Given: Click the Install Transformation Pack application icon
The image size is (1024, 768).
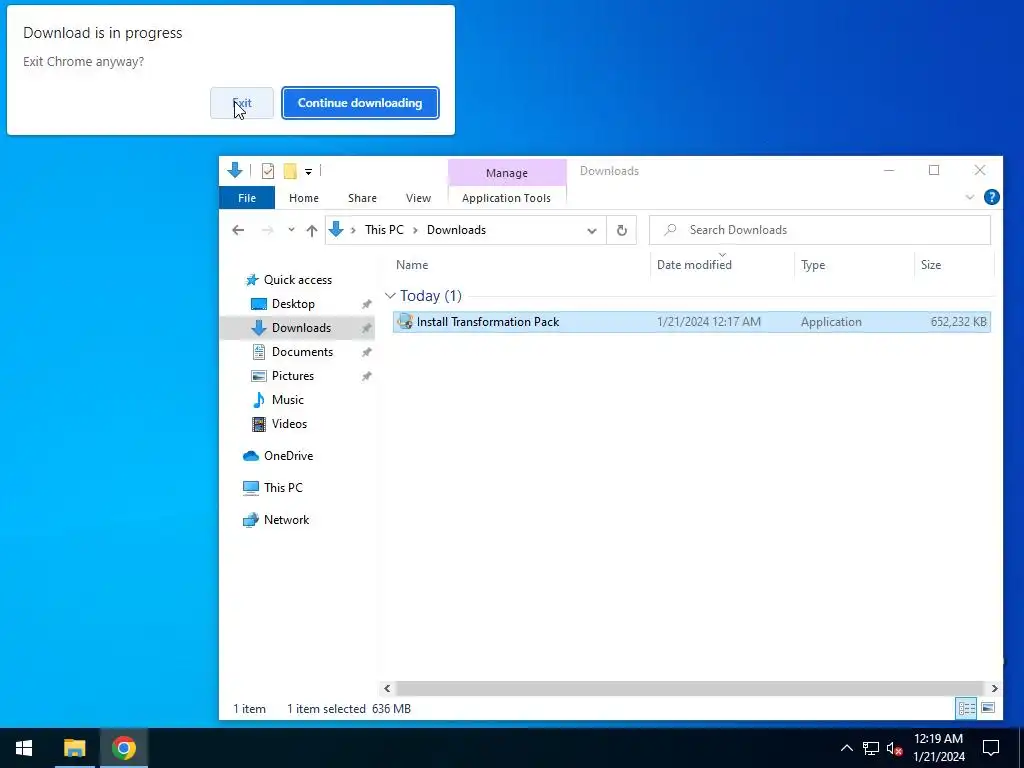Looking at the screenshot, I should 405,321.
